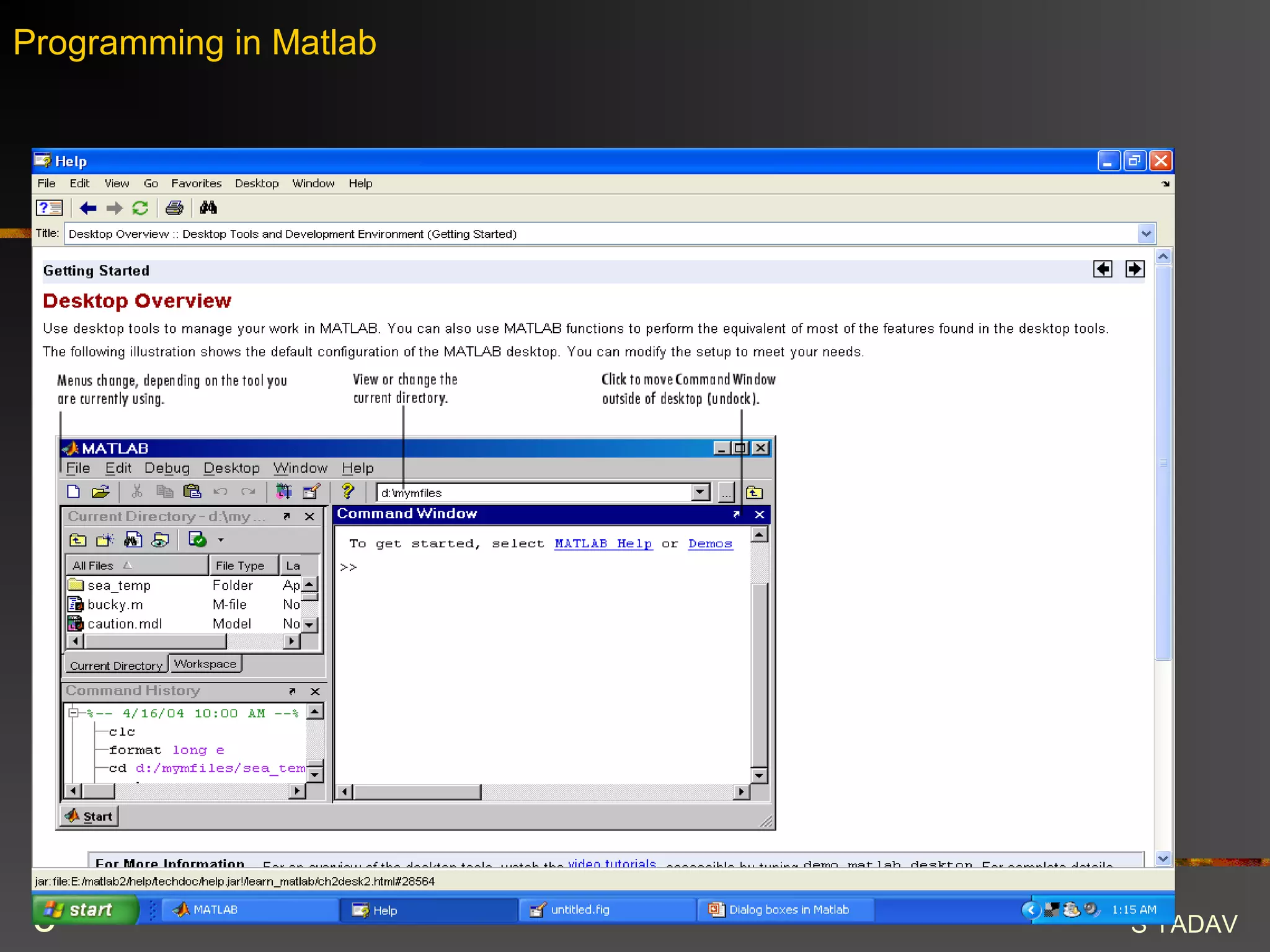Click browse for folder ellipsis button
1270x952 pixels.
pos(726,493)
